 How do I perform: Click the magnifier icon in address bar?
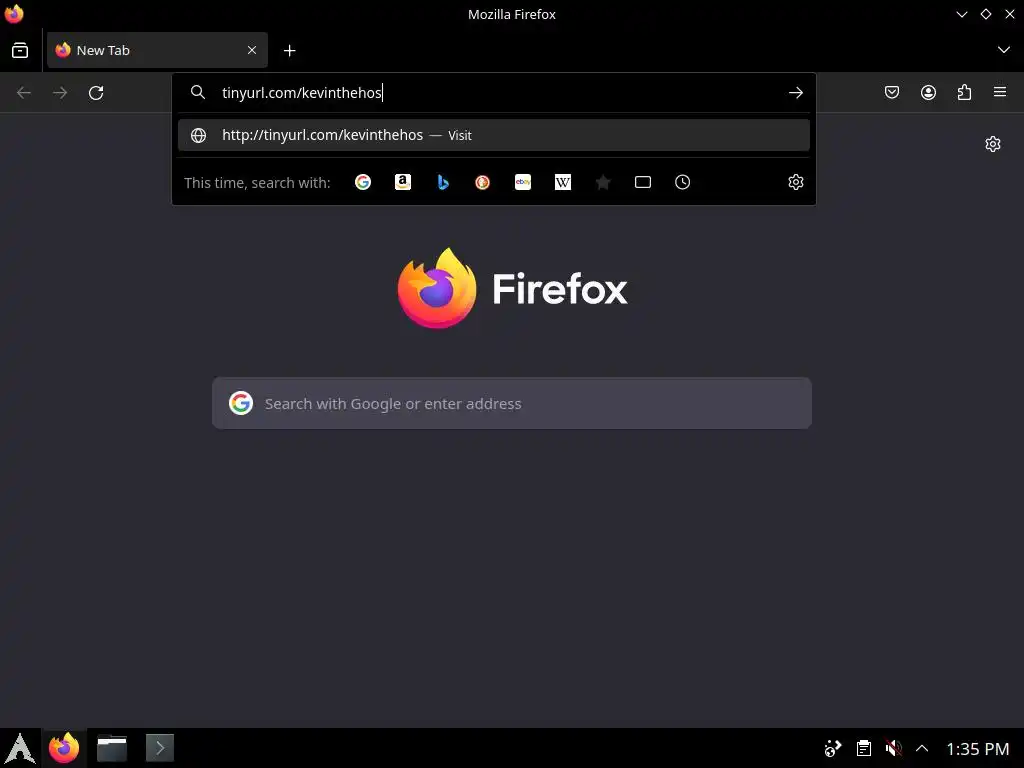click(198, 93)
